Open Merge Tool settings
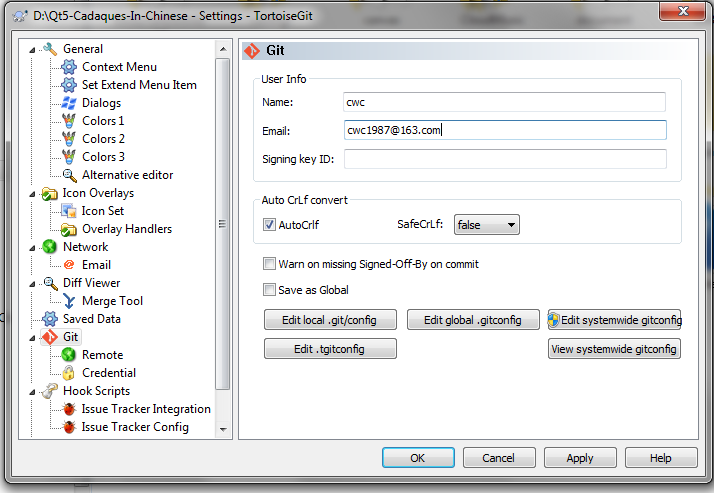Screen dimensions: 714x493 (x=112, y=301)
